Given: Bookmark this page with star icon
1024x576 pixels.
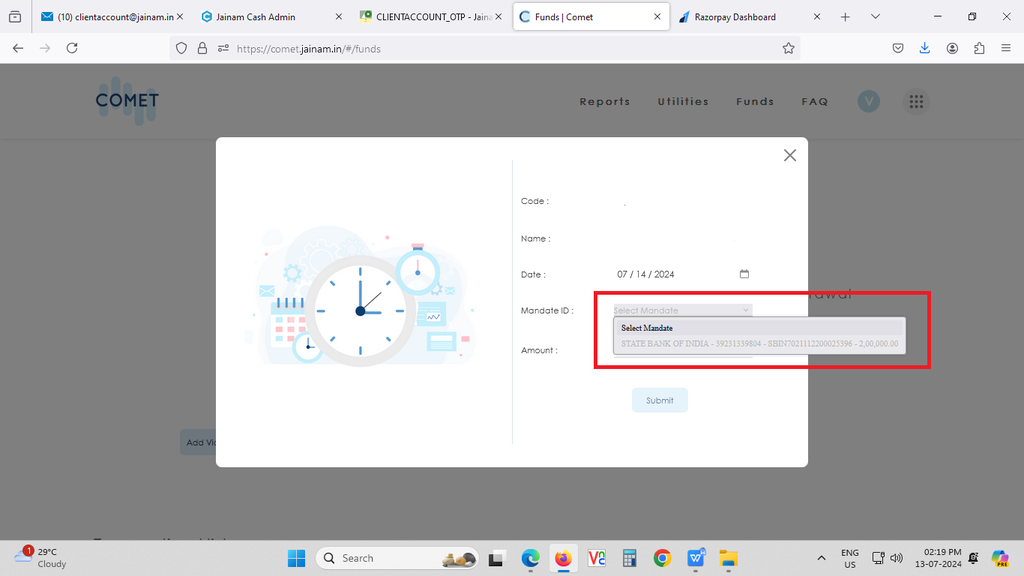Looking at the screenshot, I should [788, 48].
